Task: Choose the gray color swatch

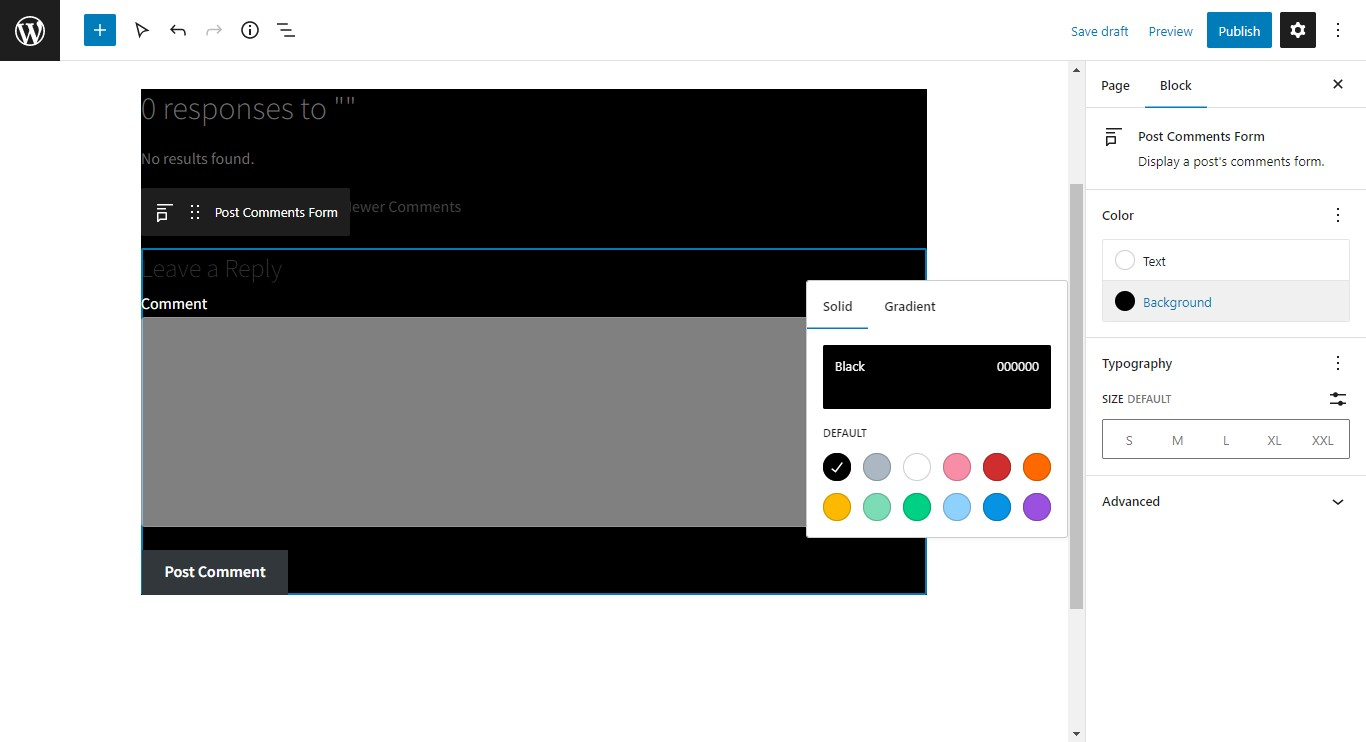Action: click(877, 467)
